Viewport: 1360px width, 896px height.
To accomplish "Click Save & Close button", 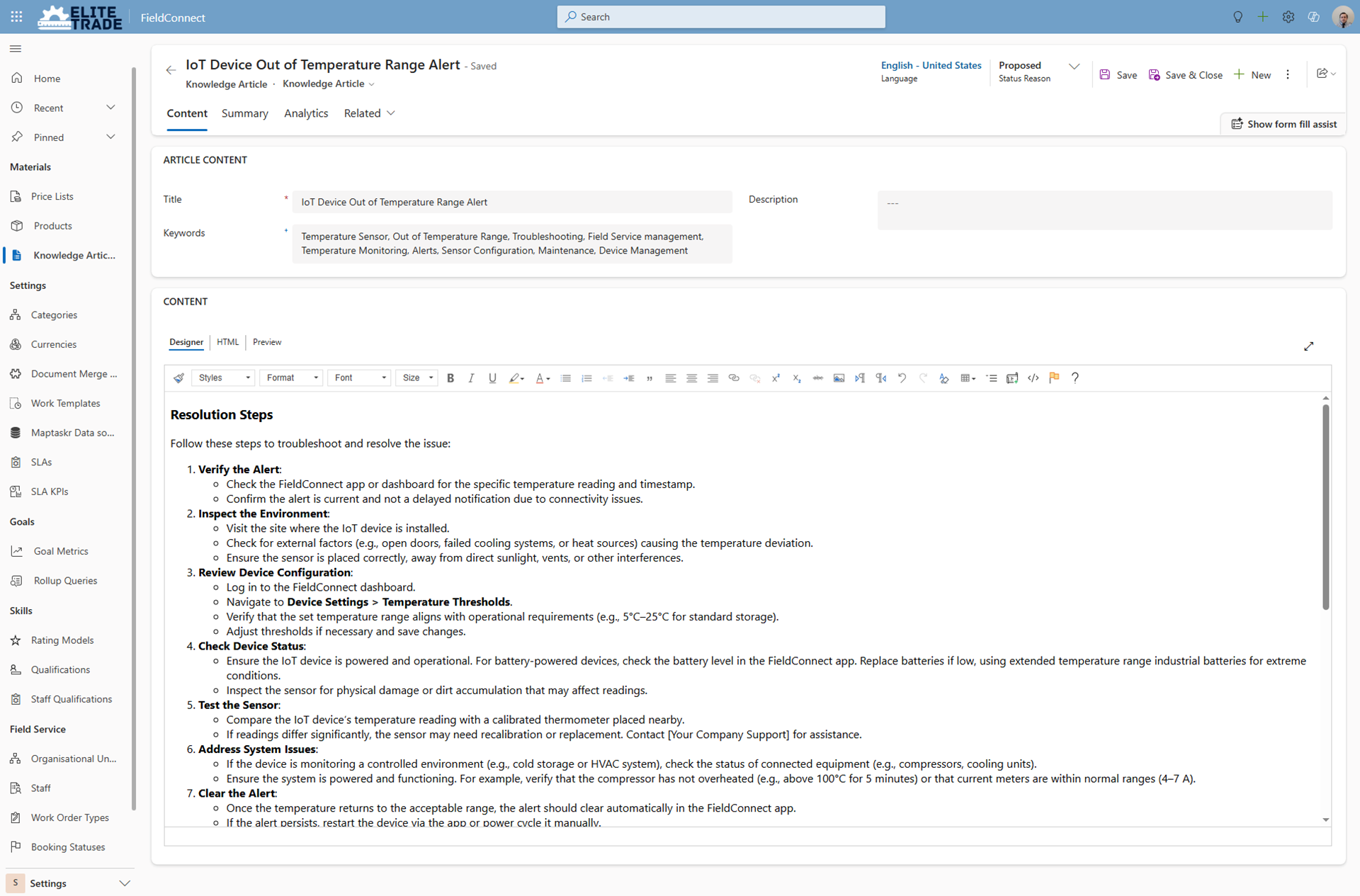I will 1185,75.
